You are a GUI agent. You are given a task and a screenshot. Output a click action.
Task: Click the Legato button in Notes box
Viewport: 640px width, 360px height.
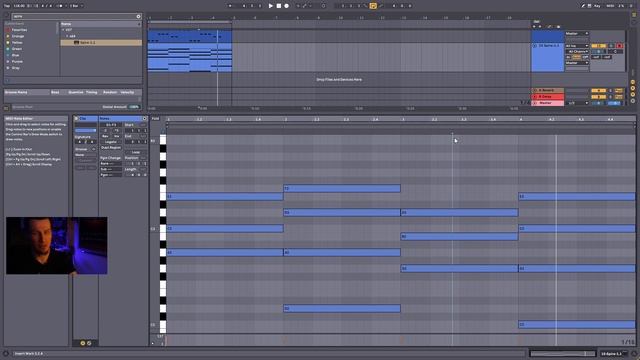[x=111, y=142]
